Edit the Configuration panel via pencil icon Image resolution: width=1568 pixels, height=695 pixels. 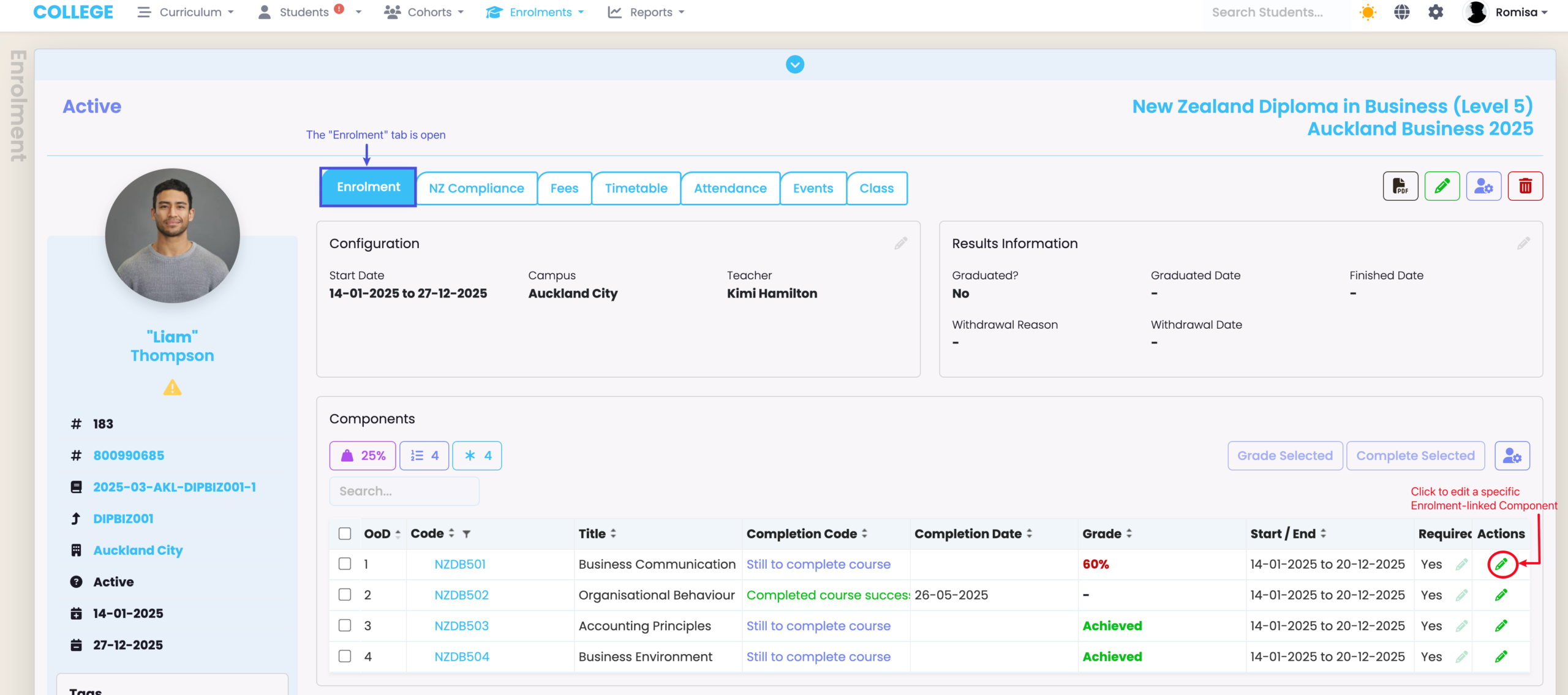coord(900,244)
